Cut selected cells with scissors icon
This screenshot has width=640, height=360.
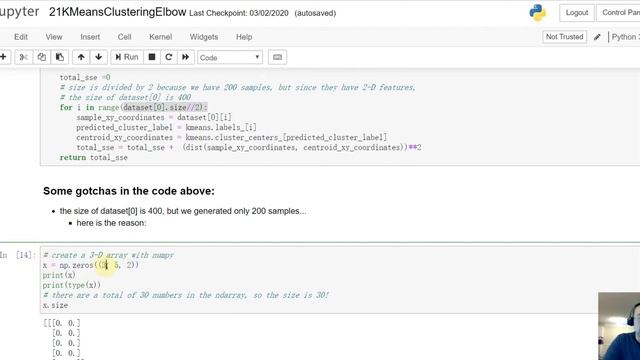[x=24, y=57]
